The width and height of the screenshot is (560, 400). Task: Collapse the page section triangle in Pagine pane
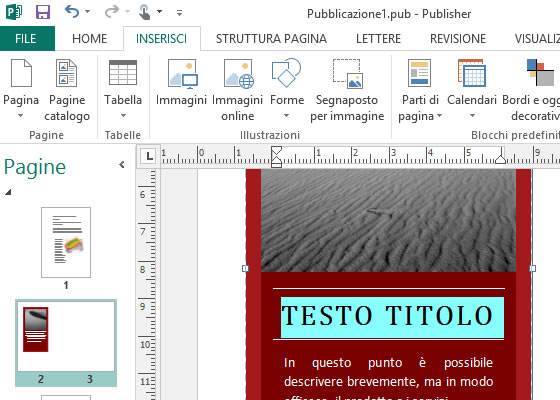pos(8,192)
